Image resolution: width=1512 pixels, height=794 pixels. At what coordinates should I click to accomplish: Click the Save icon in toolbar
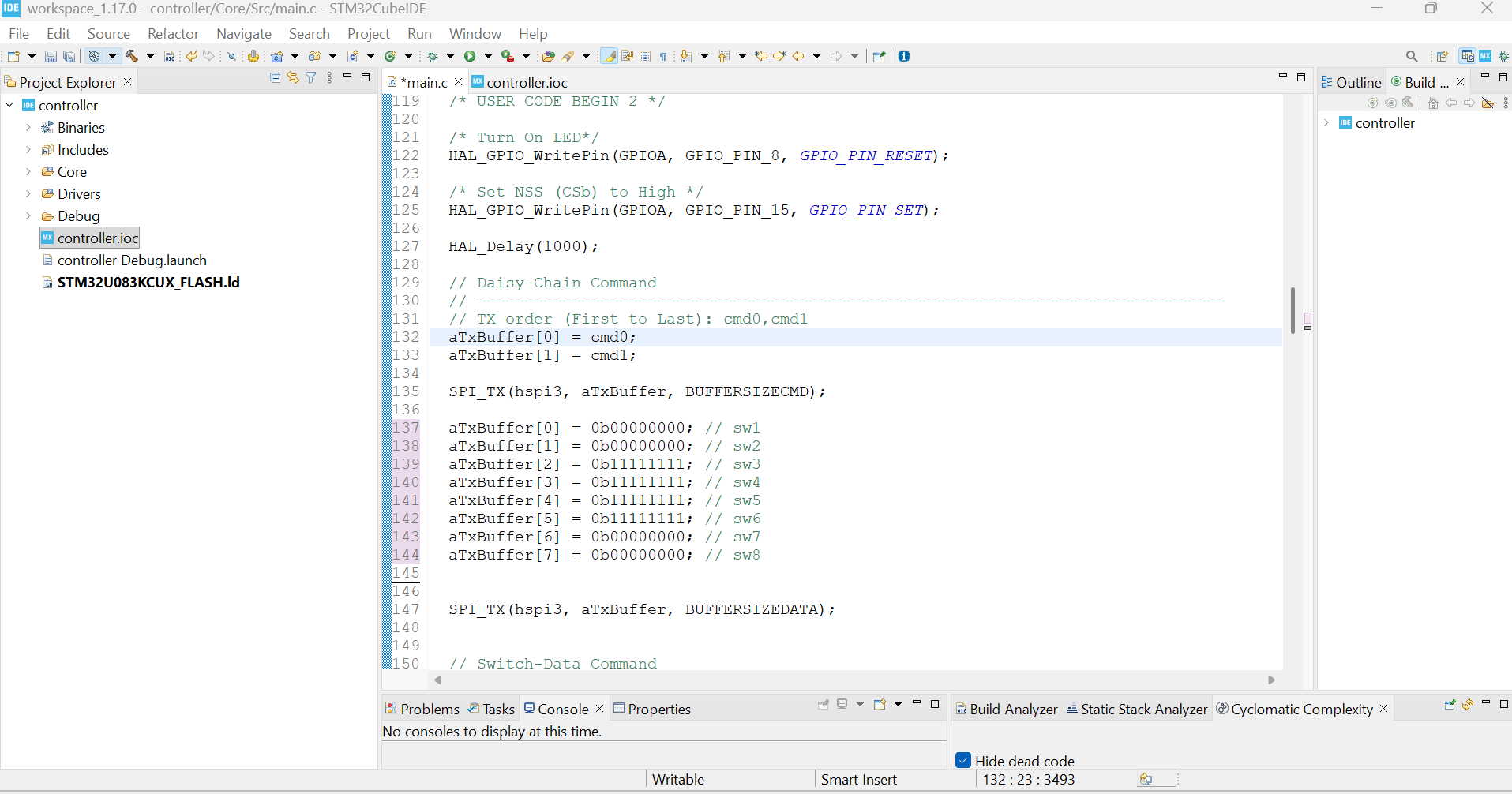(x=51, y=56)
